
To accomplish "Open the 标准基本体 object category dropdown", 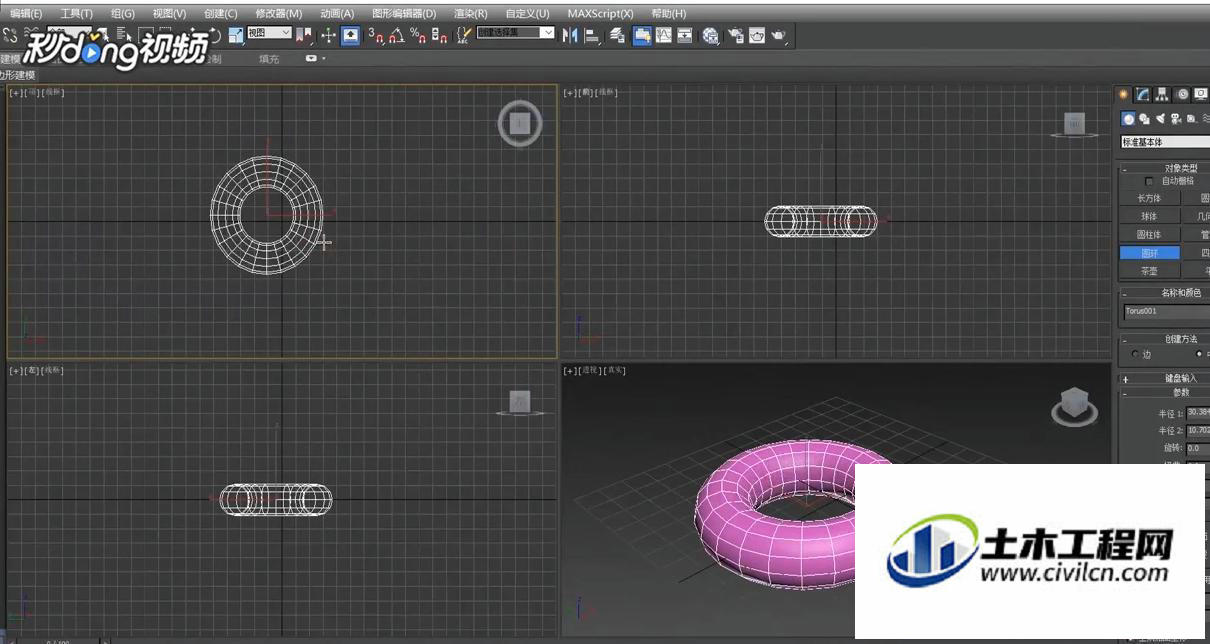I will pyautogui.click(x=1165, y=142).
